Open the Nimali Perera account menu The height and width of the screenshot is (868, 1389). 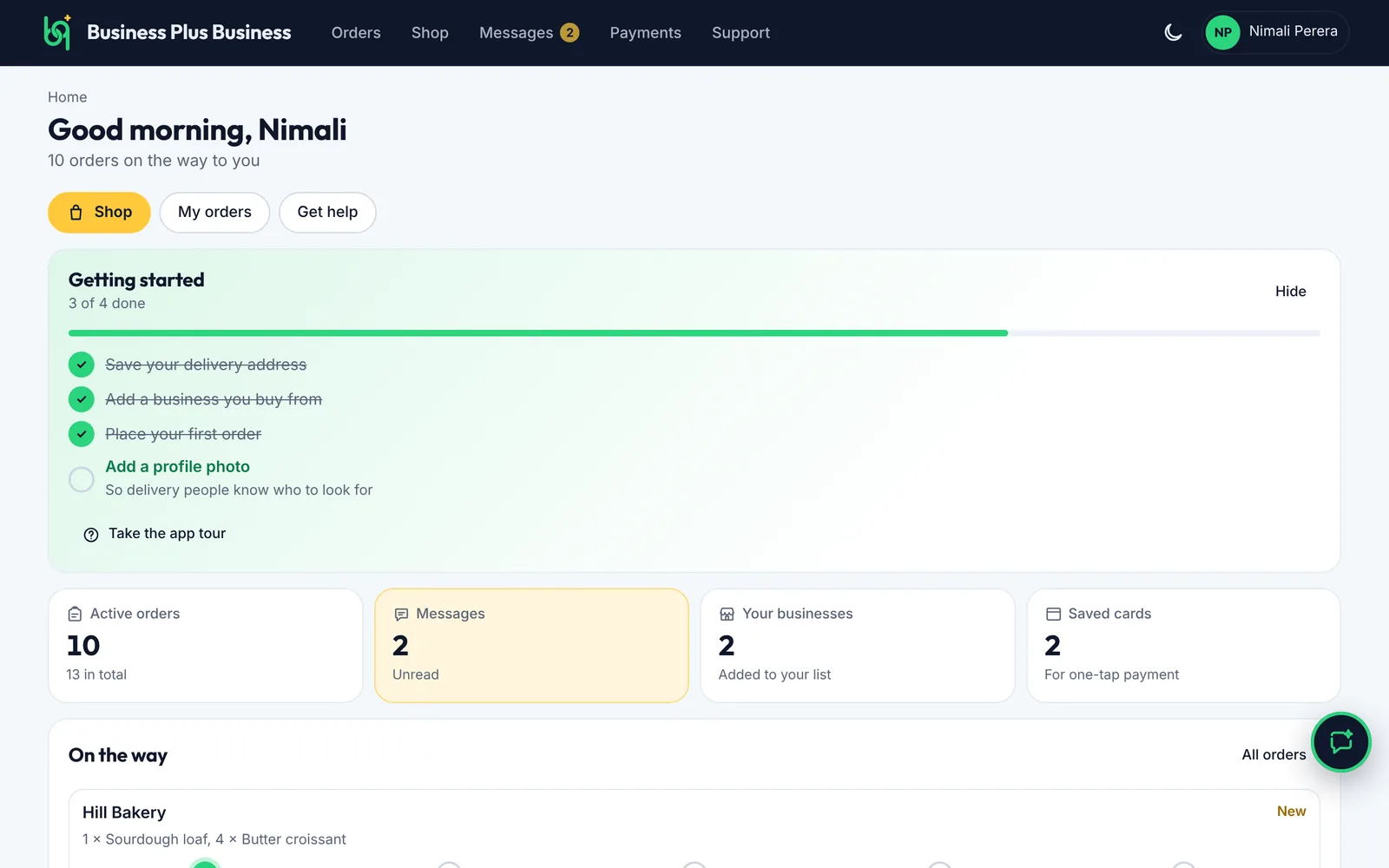click(1275, 32)
